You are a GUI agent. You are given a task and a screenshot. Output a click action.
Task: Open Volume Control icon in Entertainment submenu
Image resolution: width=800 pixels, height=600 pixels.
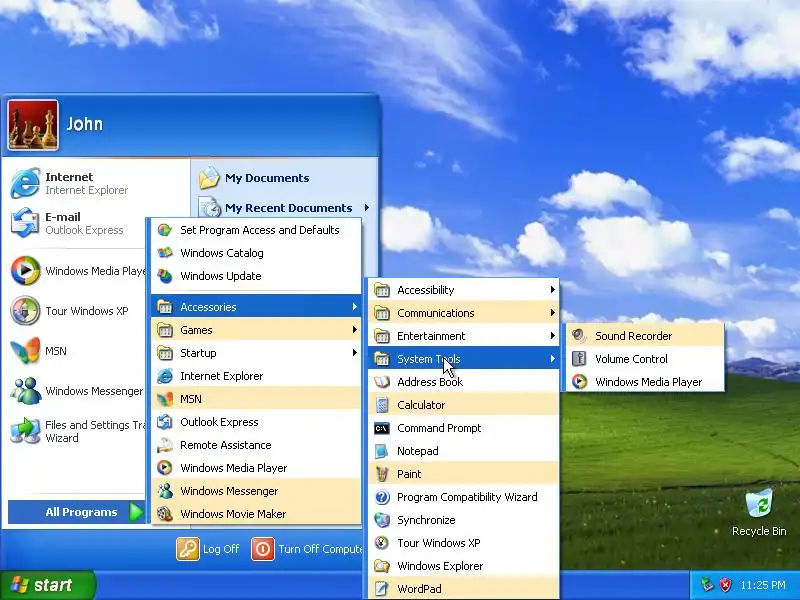coord(579,359)
